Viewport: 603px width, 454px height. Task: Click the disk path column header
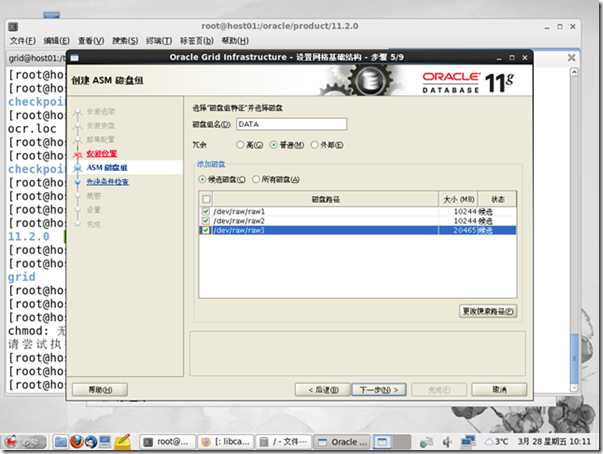(325, 199)
